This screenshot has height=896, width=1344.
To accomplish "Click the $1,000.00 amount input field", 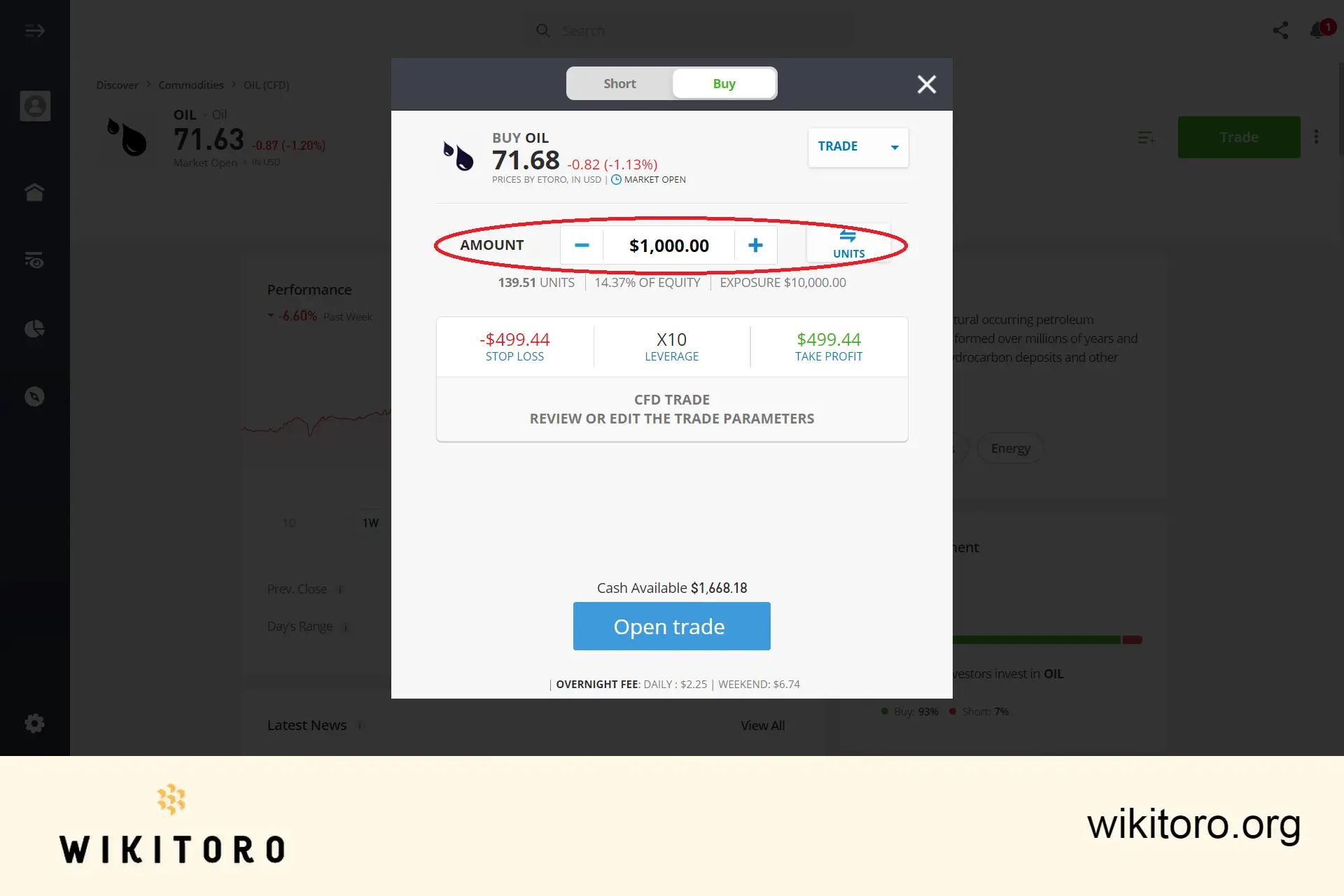I will click(x=669, y=244).
